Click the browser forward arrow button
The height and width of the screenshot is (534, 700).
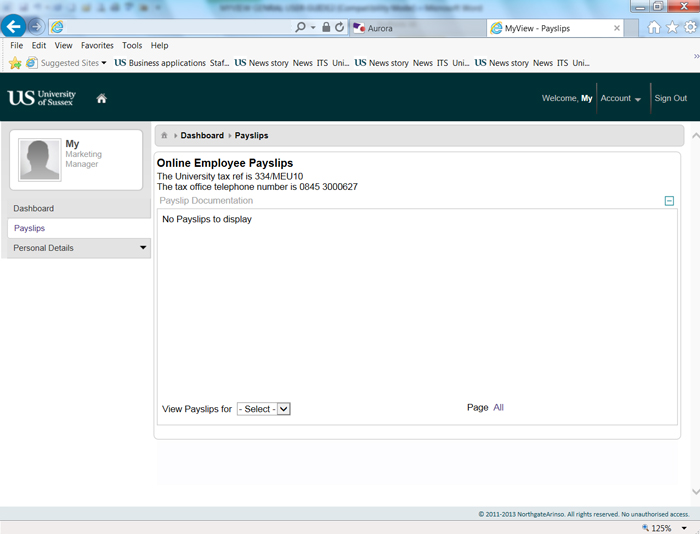click(37, 27)
